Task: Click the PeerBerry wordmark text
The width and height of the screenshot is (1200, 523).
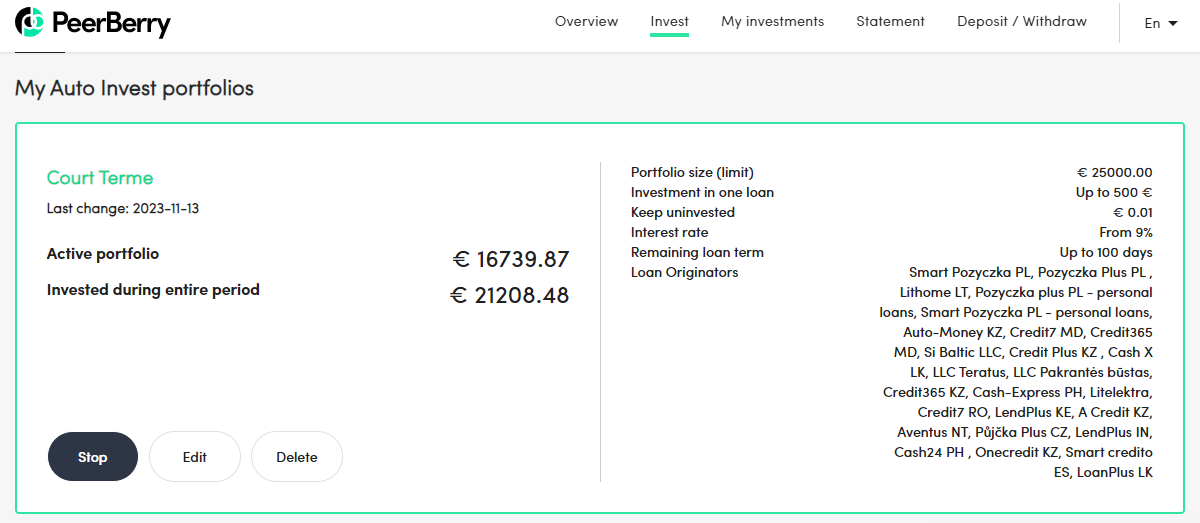Action: [112, 22]
